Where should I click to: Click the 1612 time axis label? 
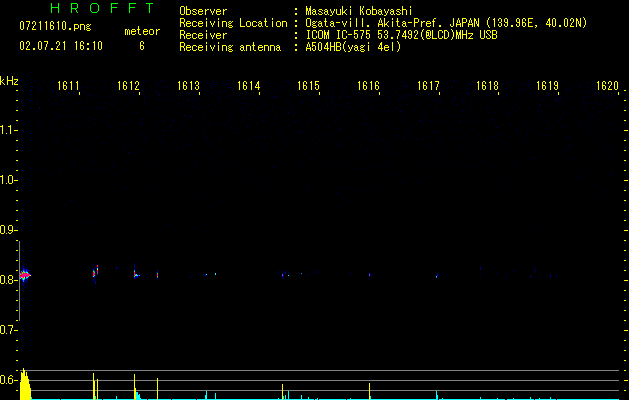[128, 85]
